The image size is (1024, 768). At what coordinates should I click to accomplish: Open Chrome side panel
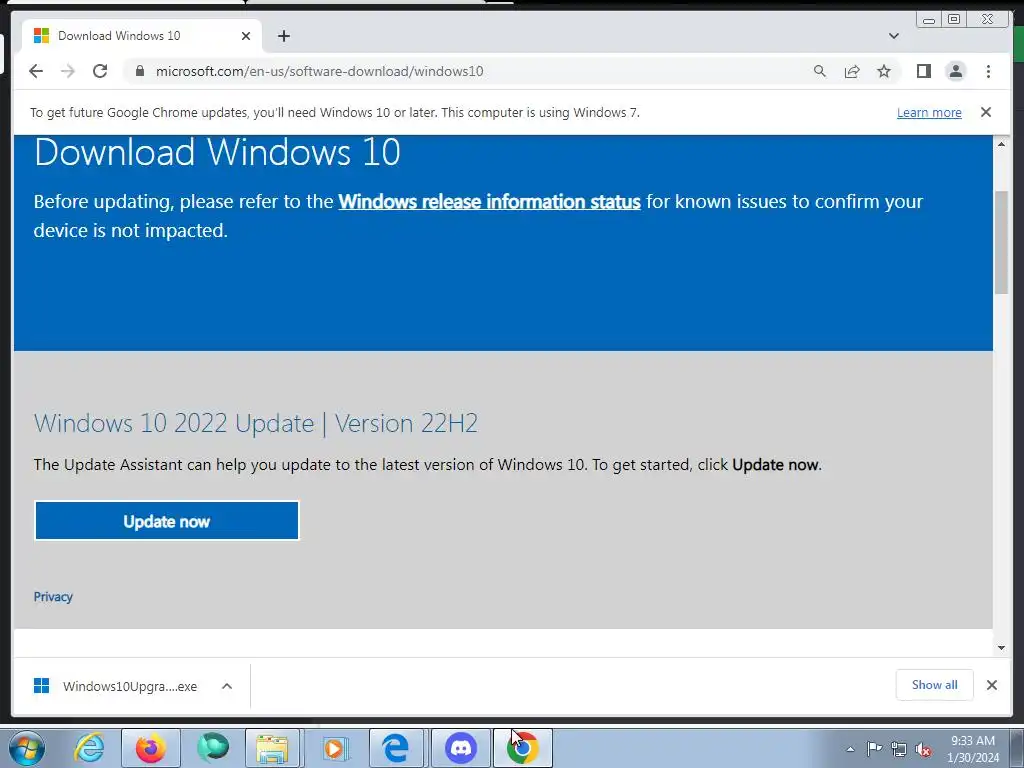point(923,71)
